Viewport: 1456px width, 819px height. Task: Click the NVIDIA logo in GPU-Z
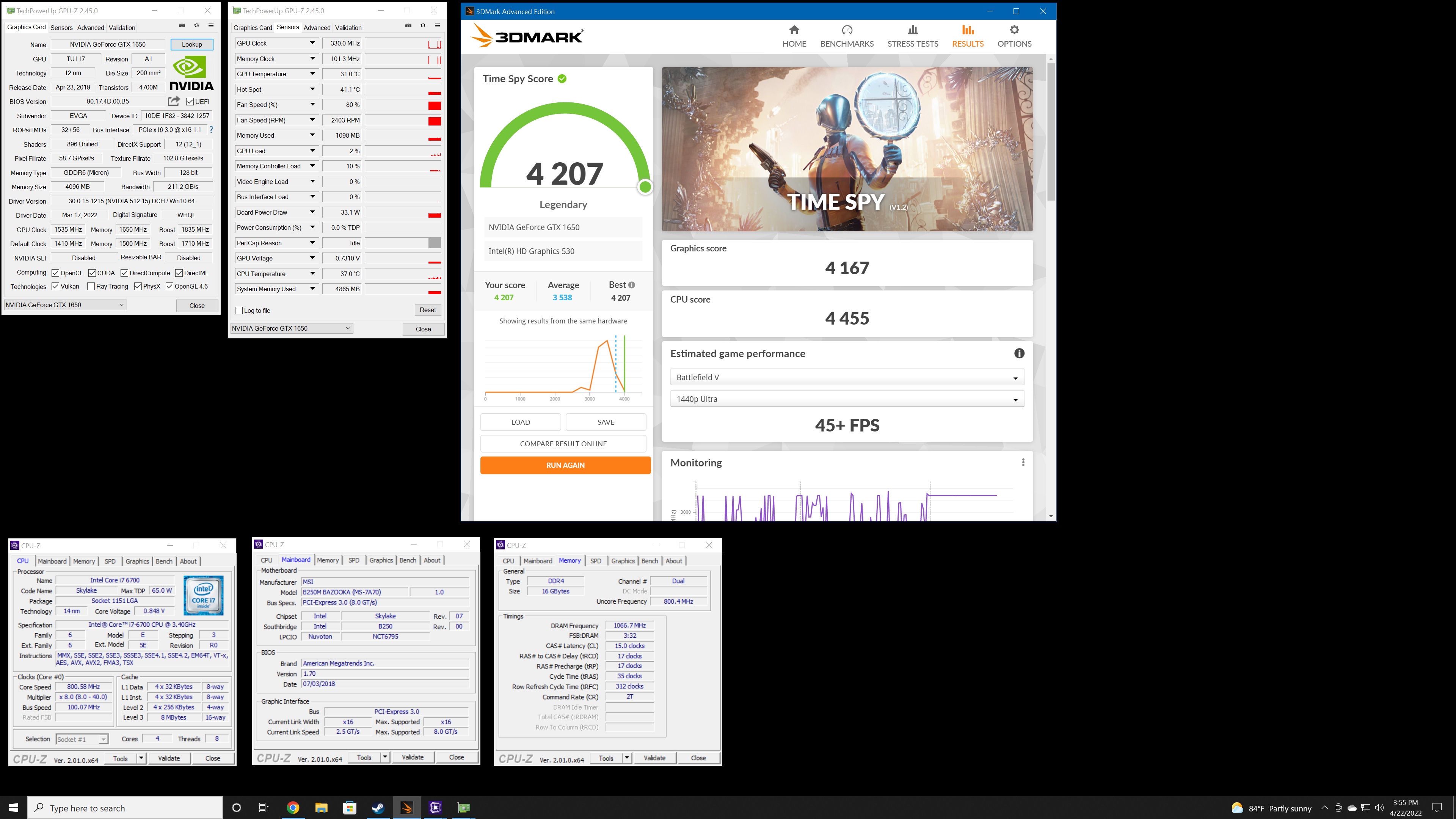pos(191,74)
